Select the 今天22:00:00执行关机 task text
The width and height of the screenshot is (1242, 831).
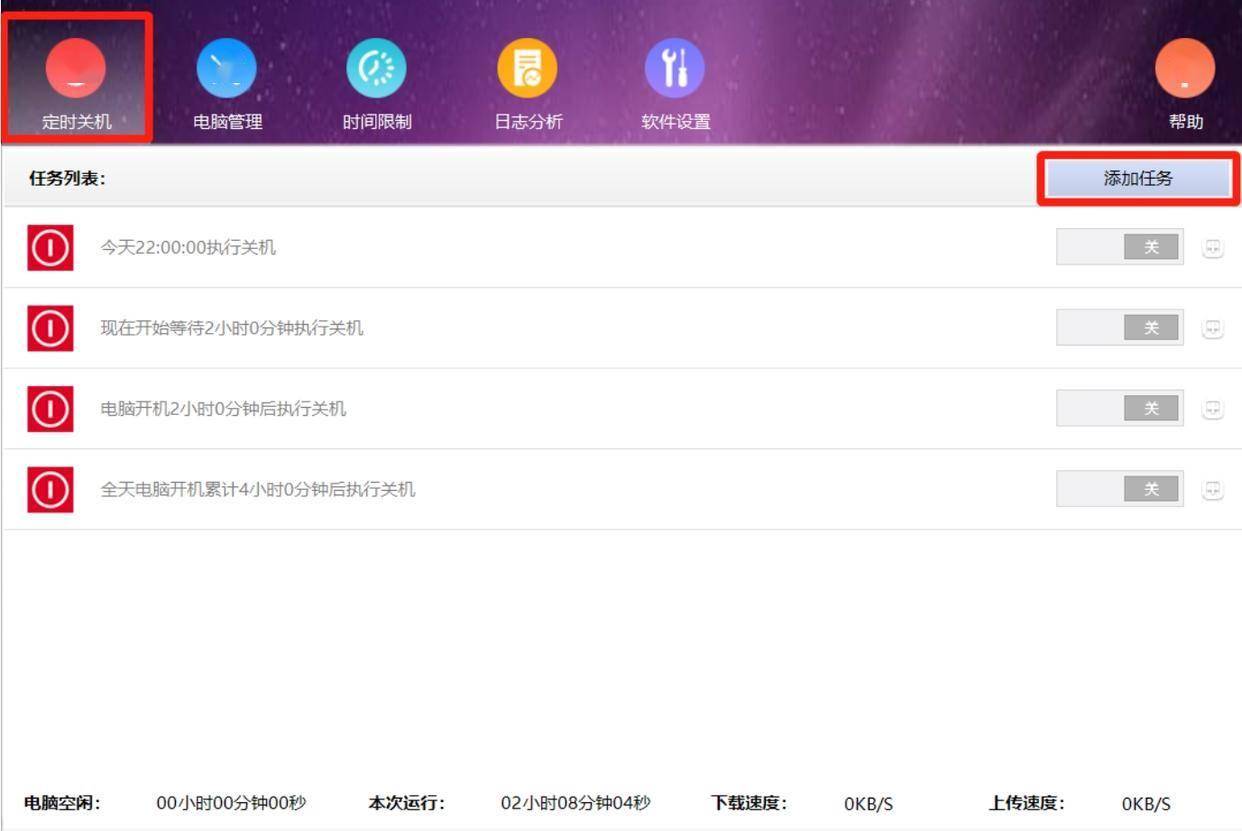188,248
